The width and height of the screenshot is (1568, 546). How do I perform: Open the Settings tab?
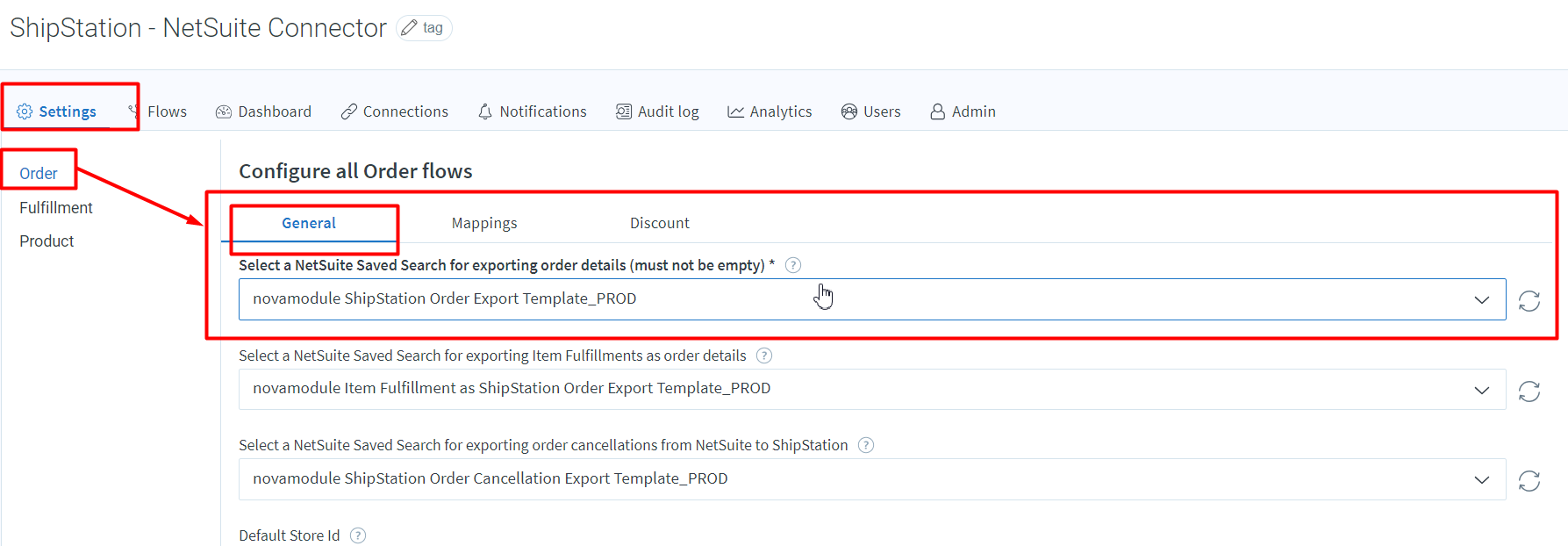pos(57,111)
